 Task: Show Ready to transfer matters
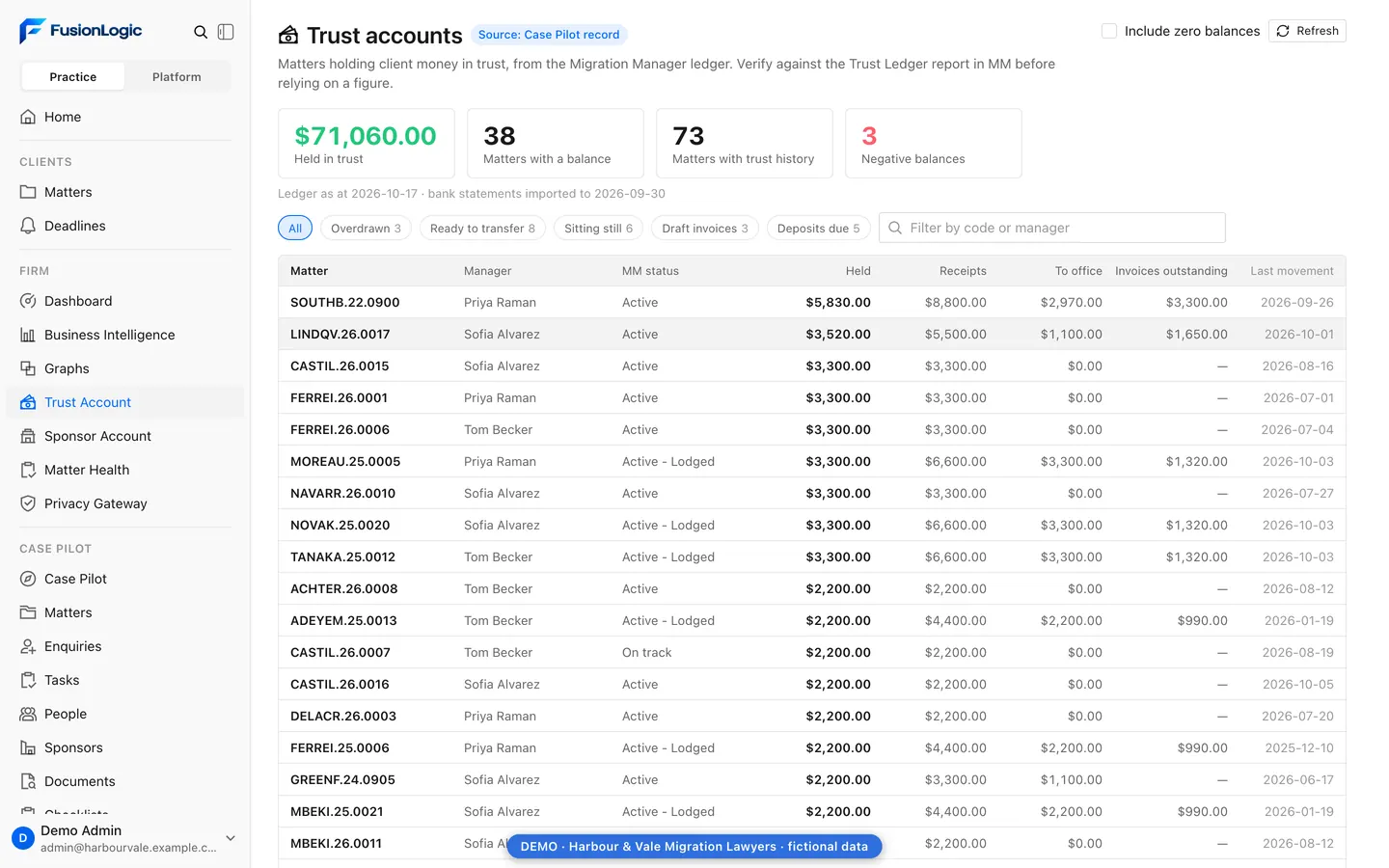[482, 228]
